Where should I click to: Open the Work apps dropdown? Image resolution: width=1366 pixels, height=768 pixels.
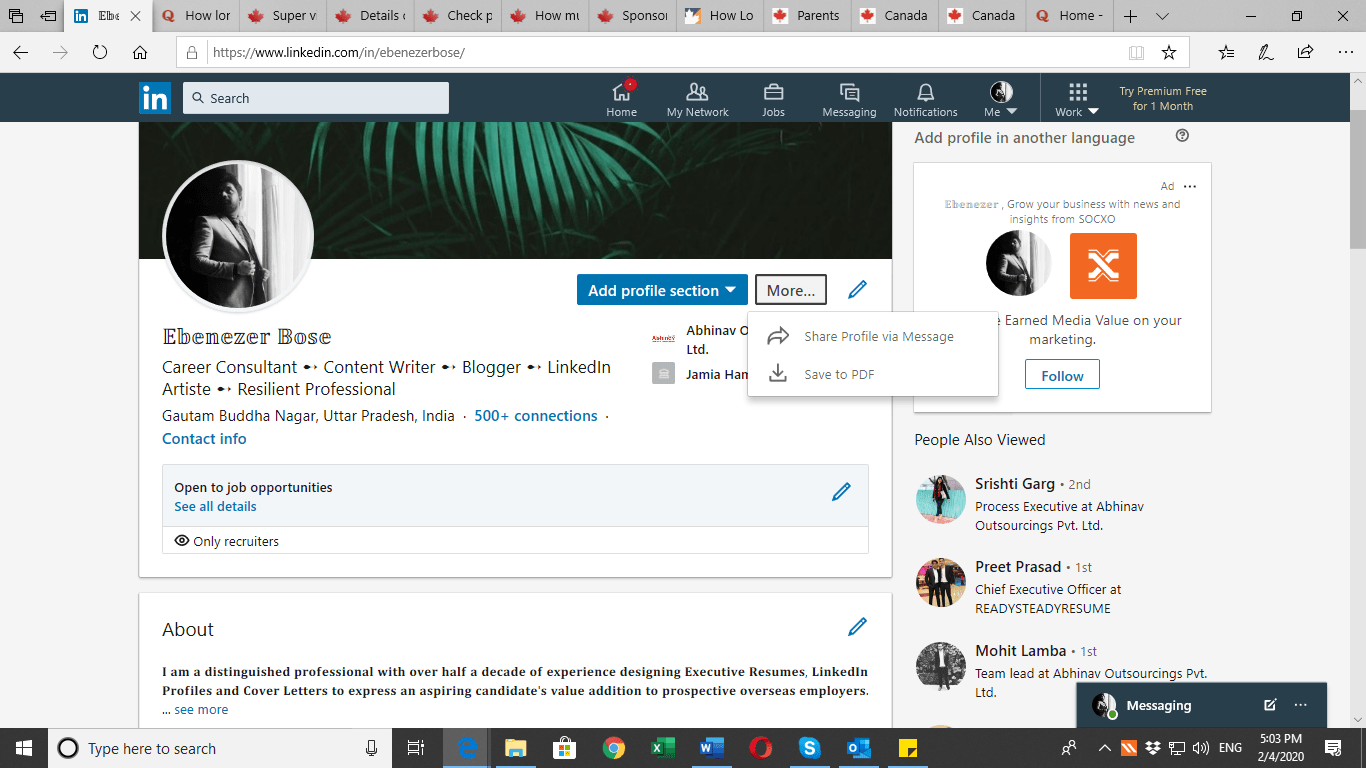(x=1077, y=98)
